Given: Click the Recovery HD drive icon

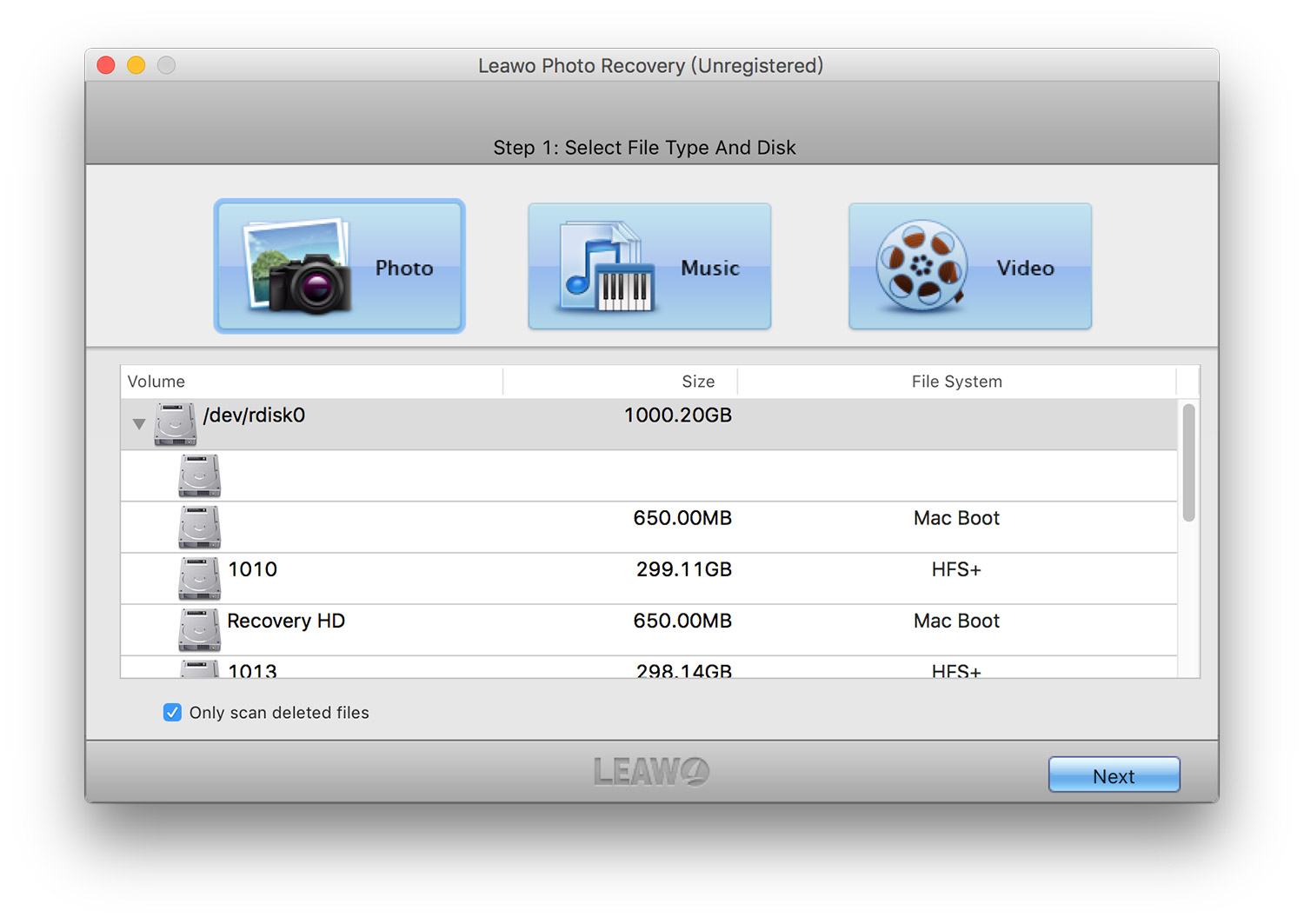Looking at the screenshot, I should 199,629.
